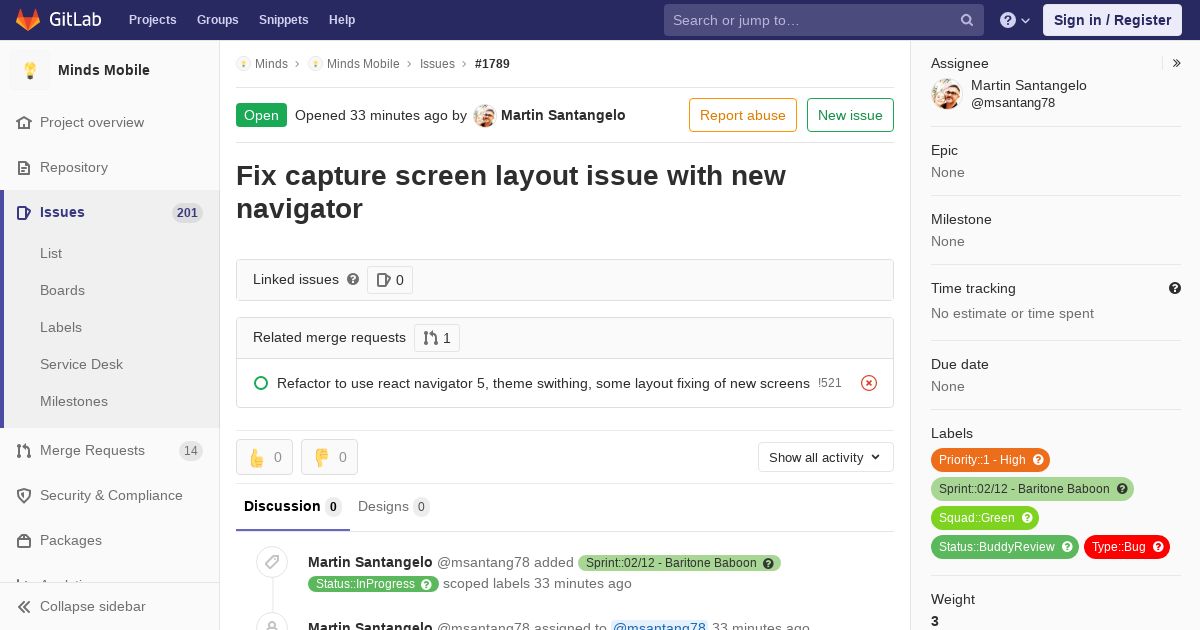This screenshot has height=630, width=1200.
Task: Remove related merge request with X icon
Action: point(869,383)
